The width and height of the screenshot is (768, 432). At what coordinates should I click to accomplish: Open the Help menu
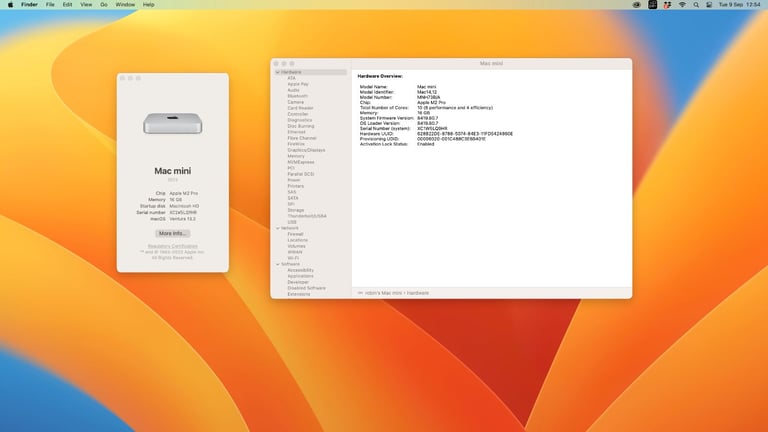(148, 4)
